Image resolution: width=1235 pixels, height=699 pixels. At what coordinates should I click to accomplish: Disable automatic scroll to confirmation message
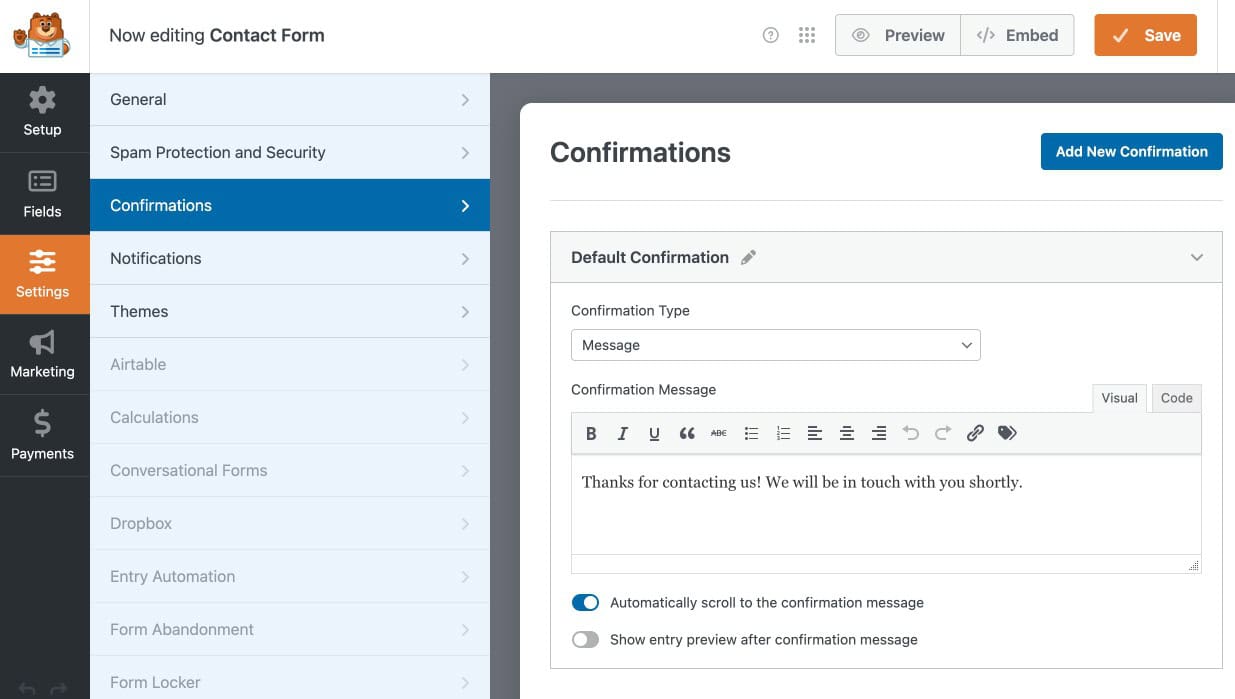click(585, 603)
